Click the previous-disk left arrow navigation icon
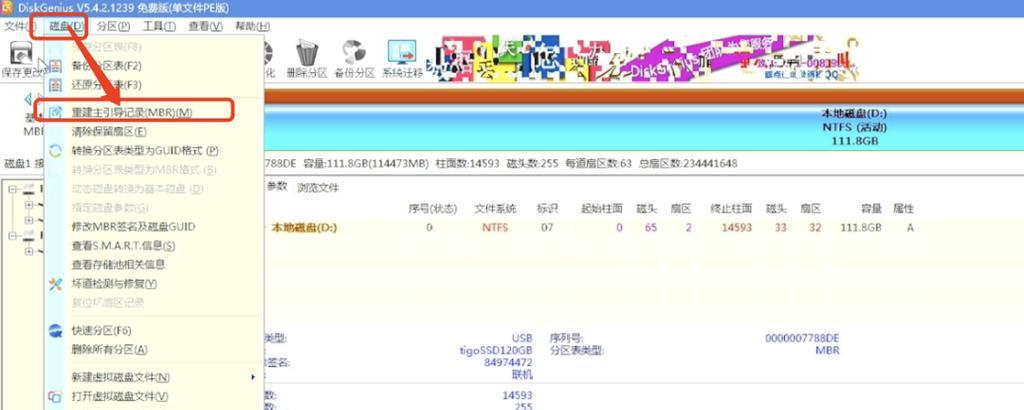Screen dimensions: 1024x410 [28, 100]
